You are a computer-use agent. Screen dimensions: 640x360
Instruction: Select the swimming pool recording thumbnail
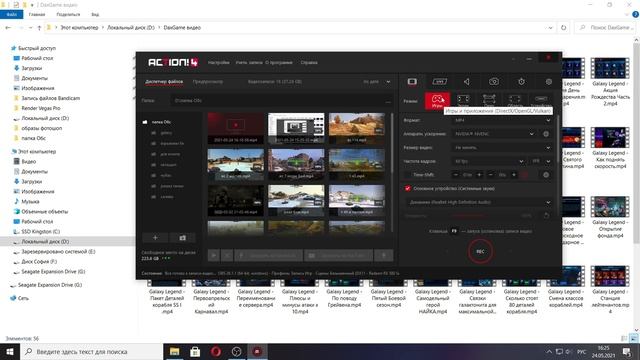[x=236, y=164]
